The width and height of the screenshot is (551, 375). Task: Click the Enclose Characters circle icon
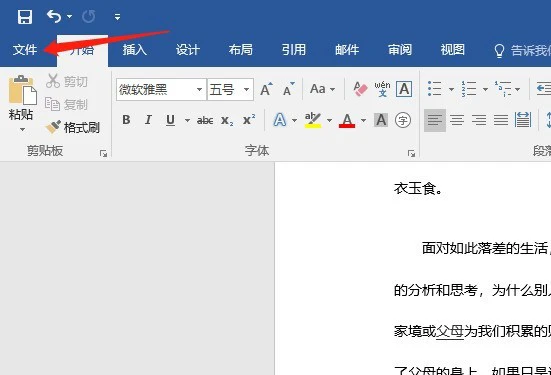403,120
